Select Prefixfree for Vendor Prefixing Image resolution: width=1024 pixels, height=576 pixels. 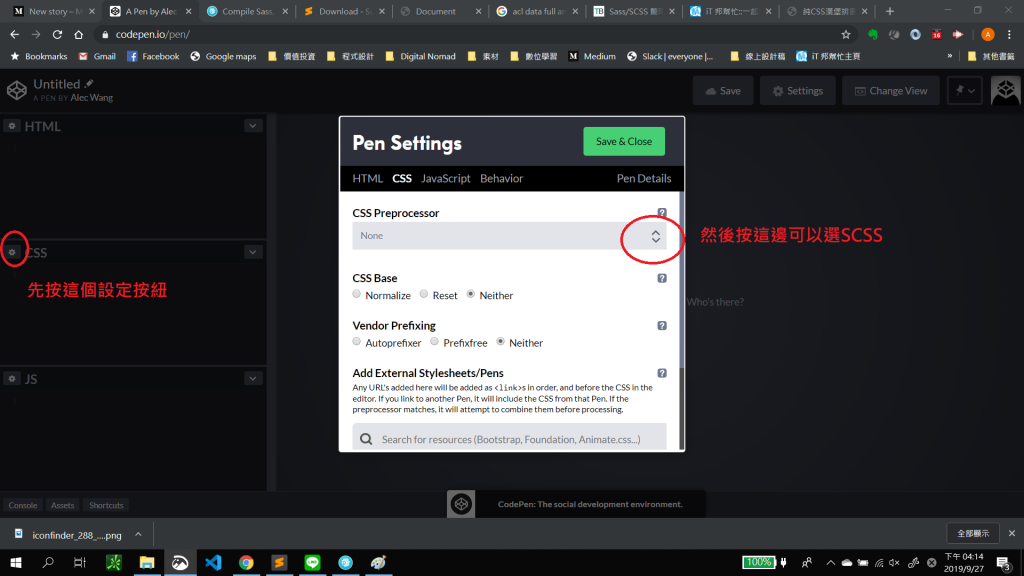click(434, 342)
